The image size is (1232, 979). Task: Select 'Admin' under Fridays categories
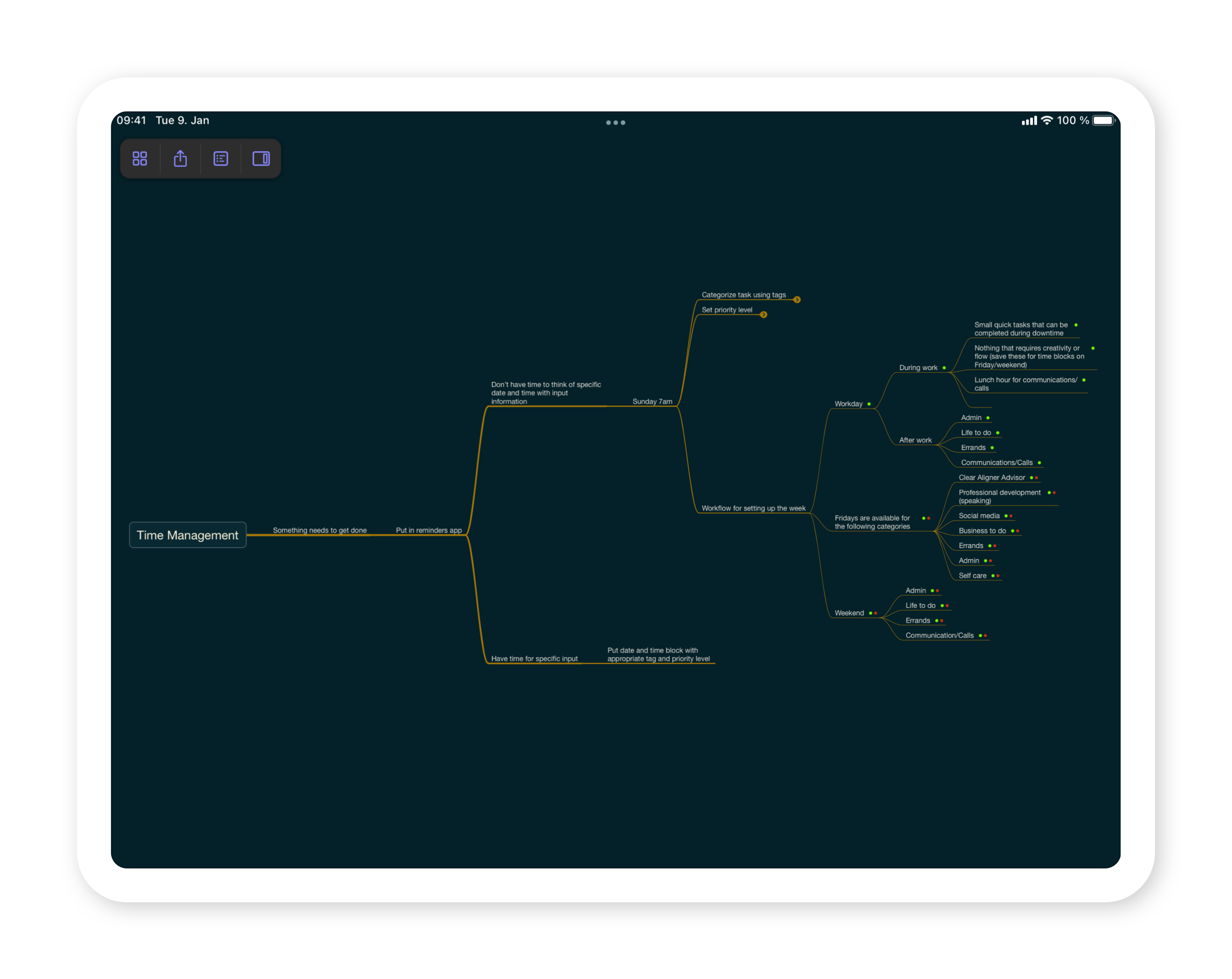coord(969,561)
